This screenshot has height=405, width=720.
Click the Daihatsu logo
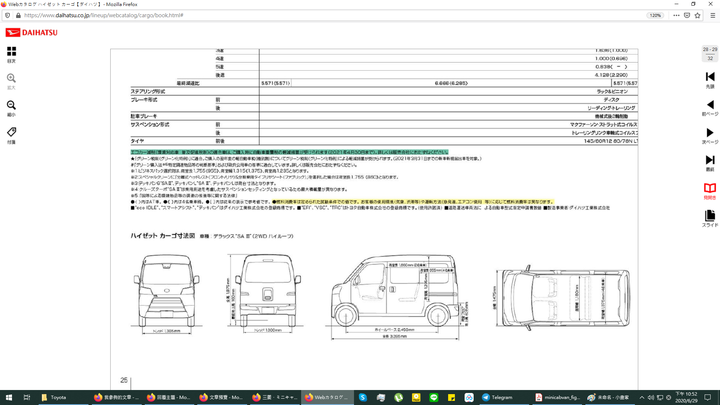[32, 33]
